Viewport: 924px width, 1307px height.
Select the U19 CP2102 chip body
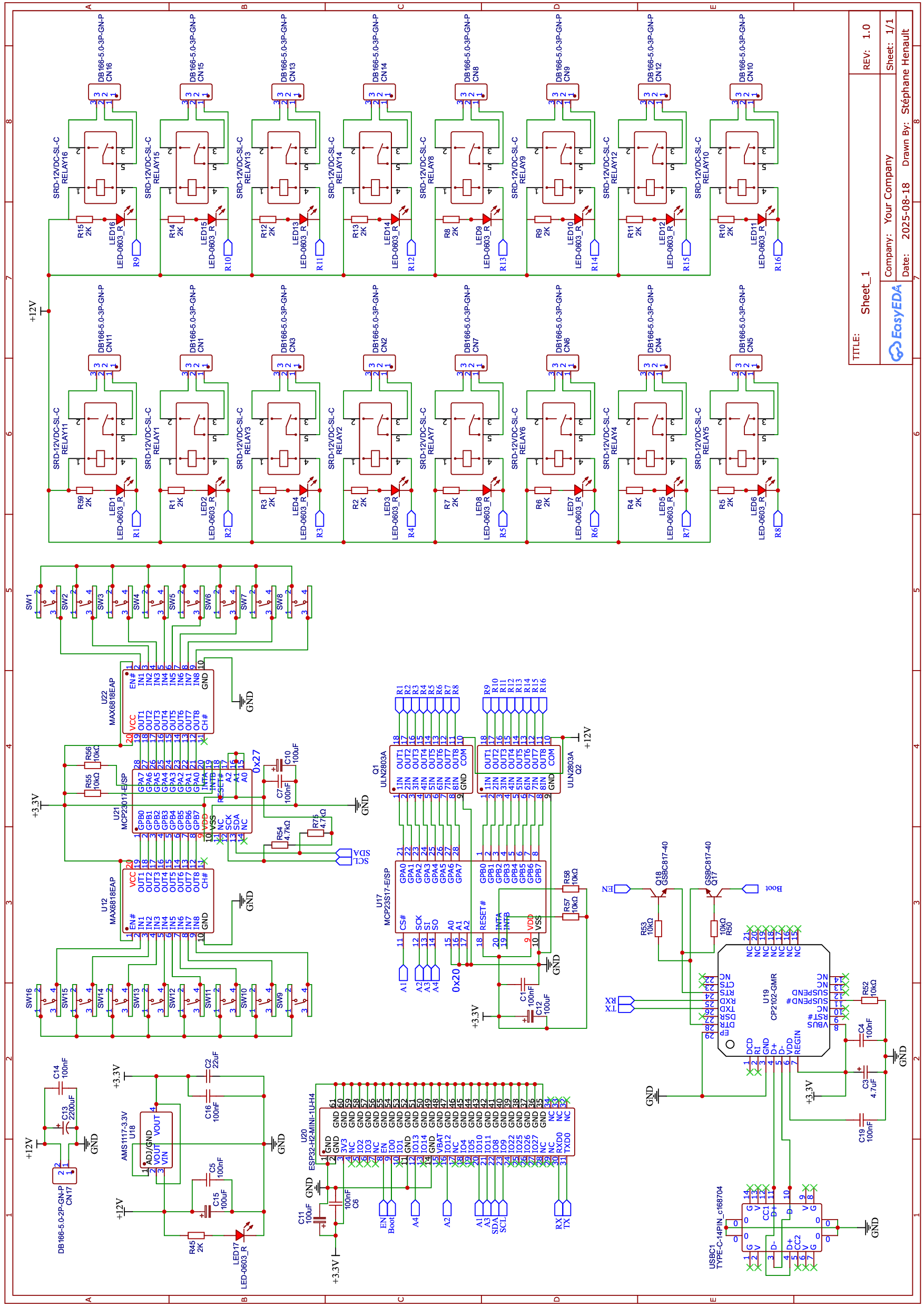[774, 1000]
